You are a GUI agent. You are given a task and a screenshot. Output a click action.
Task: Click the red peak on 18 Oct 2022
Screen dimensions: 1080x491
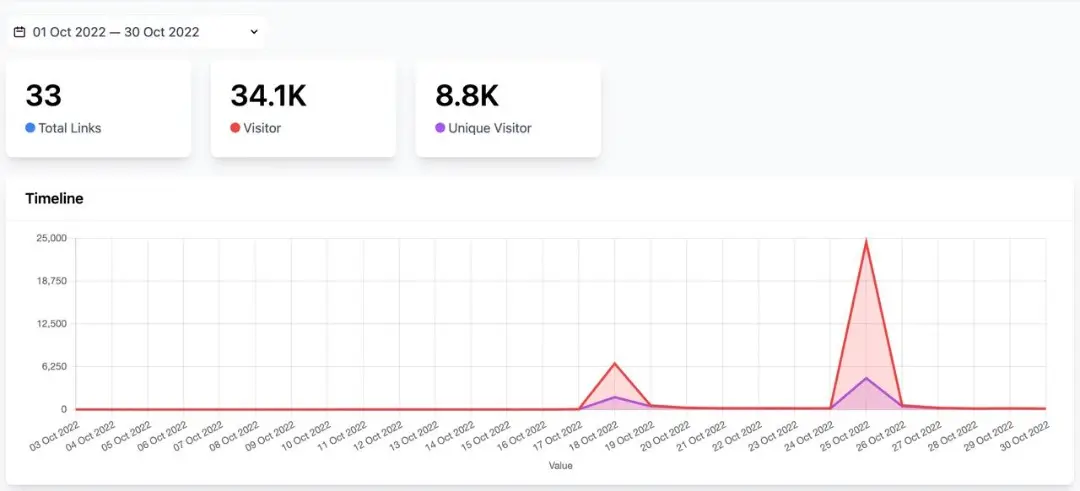pyautogui.click(x=615, y=363)
